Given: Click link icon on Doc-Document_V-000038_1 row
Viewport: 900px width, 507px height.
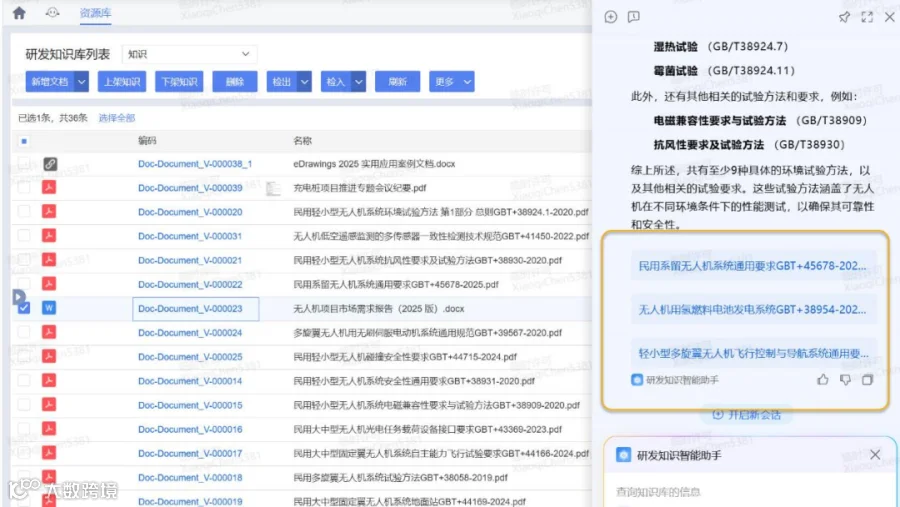Looking at the screenshot, I should [50, 164].
